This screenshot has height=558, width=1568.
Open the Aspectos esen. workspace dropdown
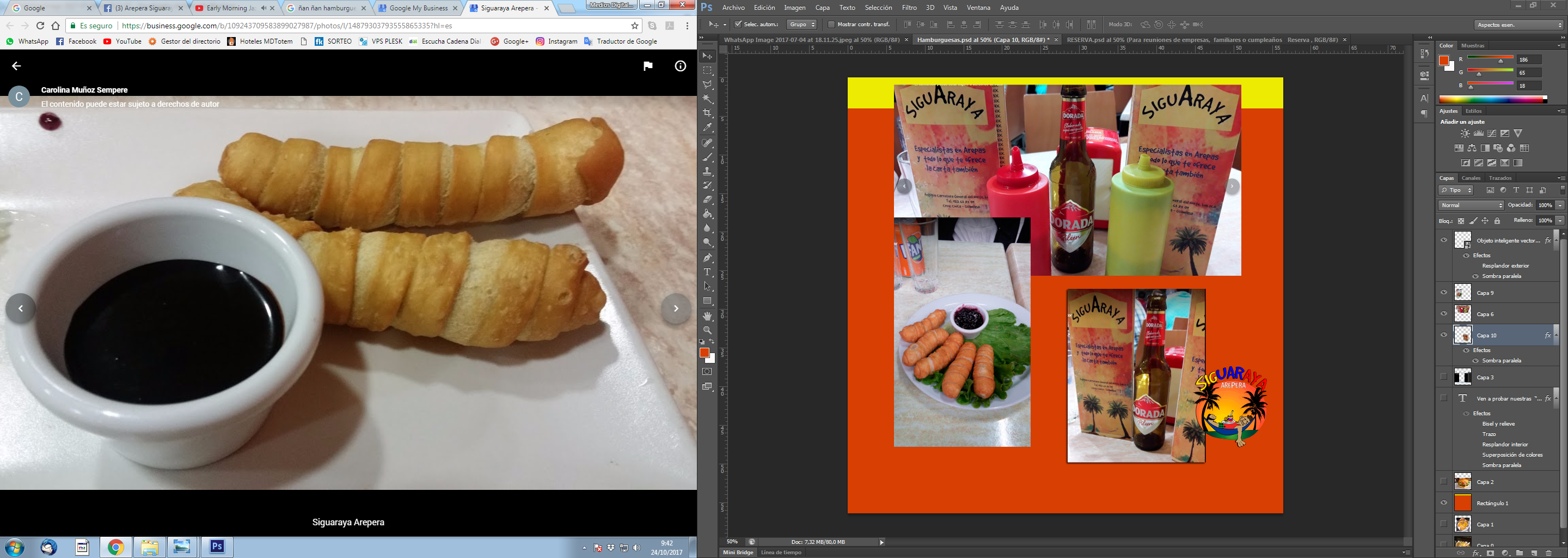click(x=1518, y=25)
